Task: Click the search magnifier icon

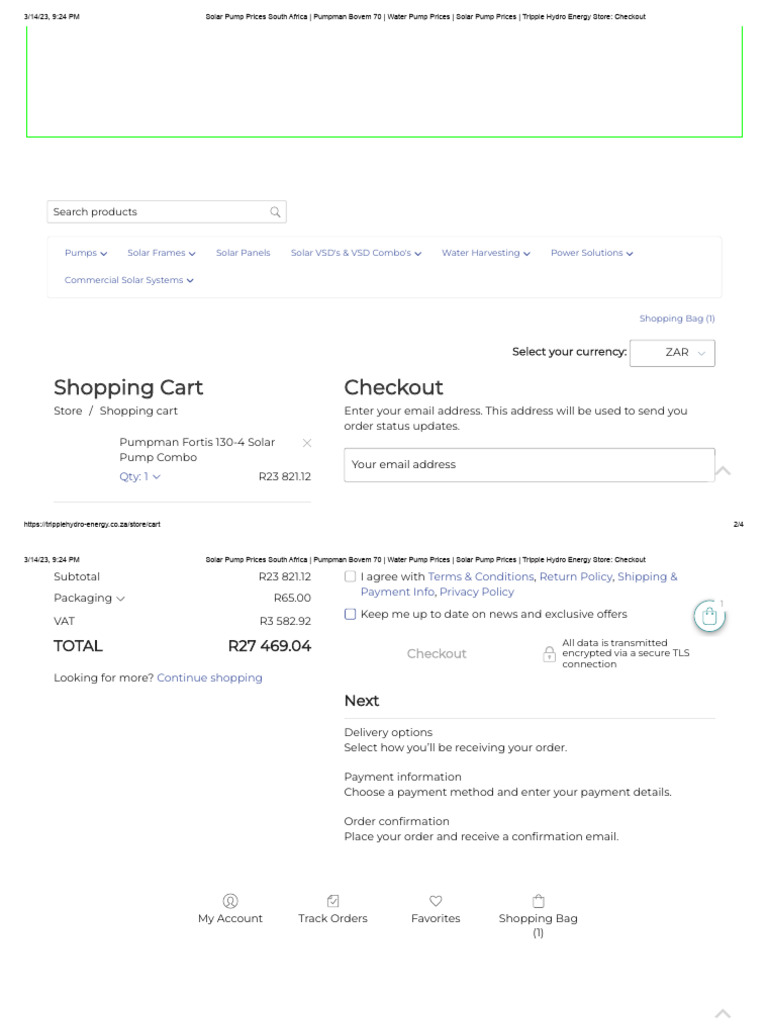Action: tap(275, 212)
